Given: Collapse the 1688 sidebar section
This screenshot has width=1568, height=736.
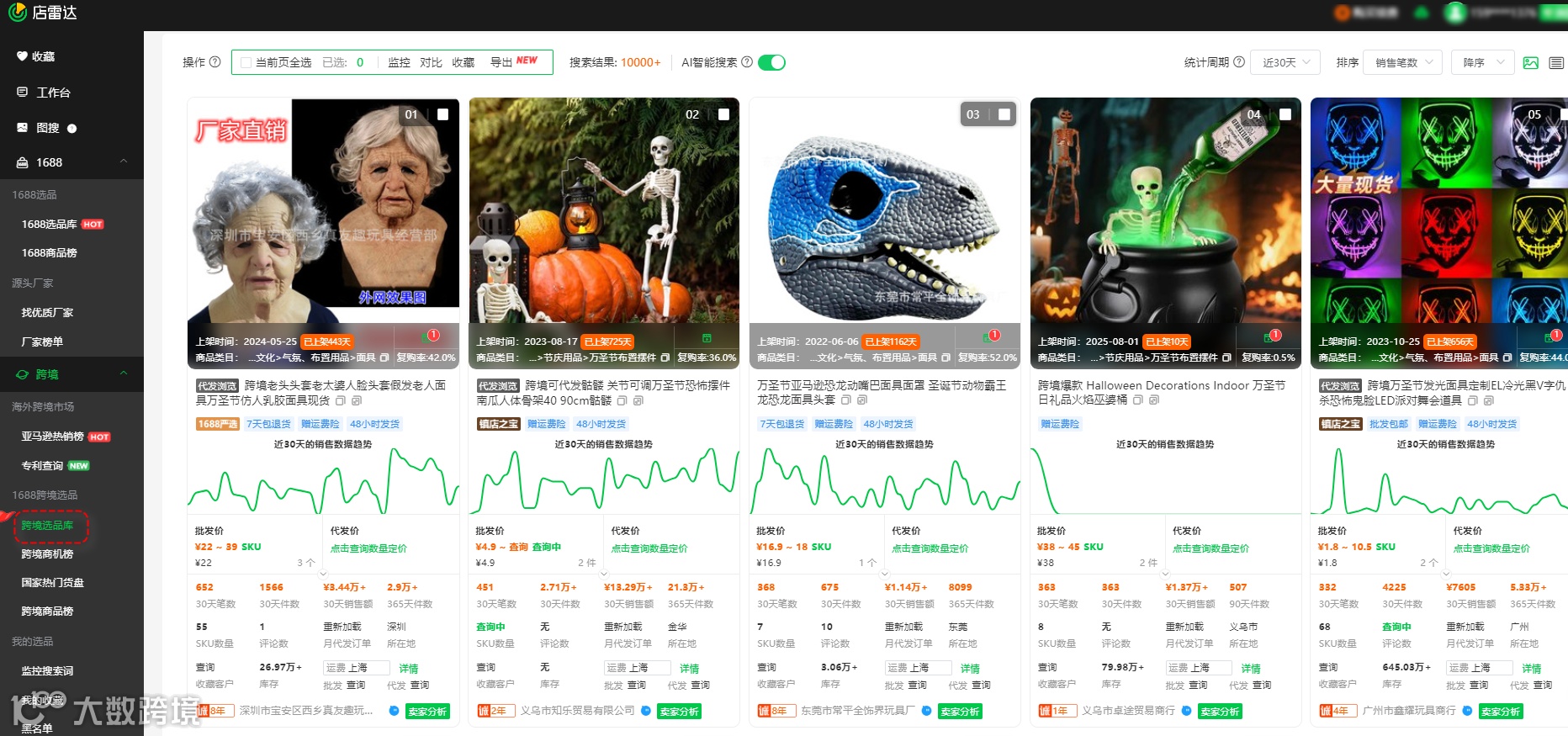Looking at the screenshot, I should (124, 161).
